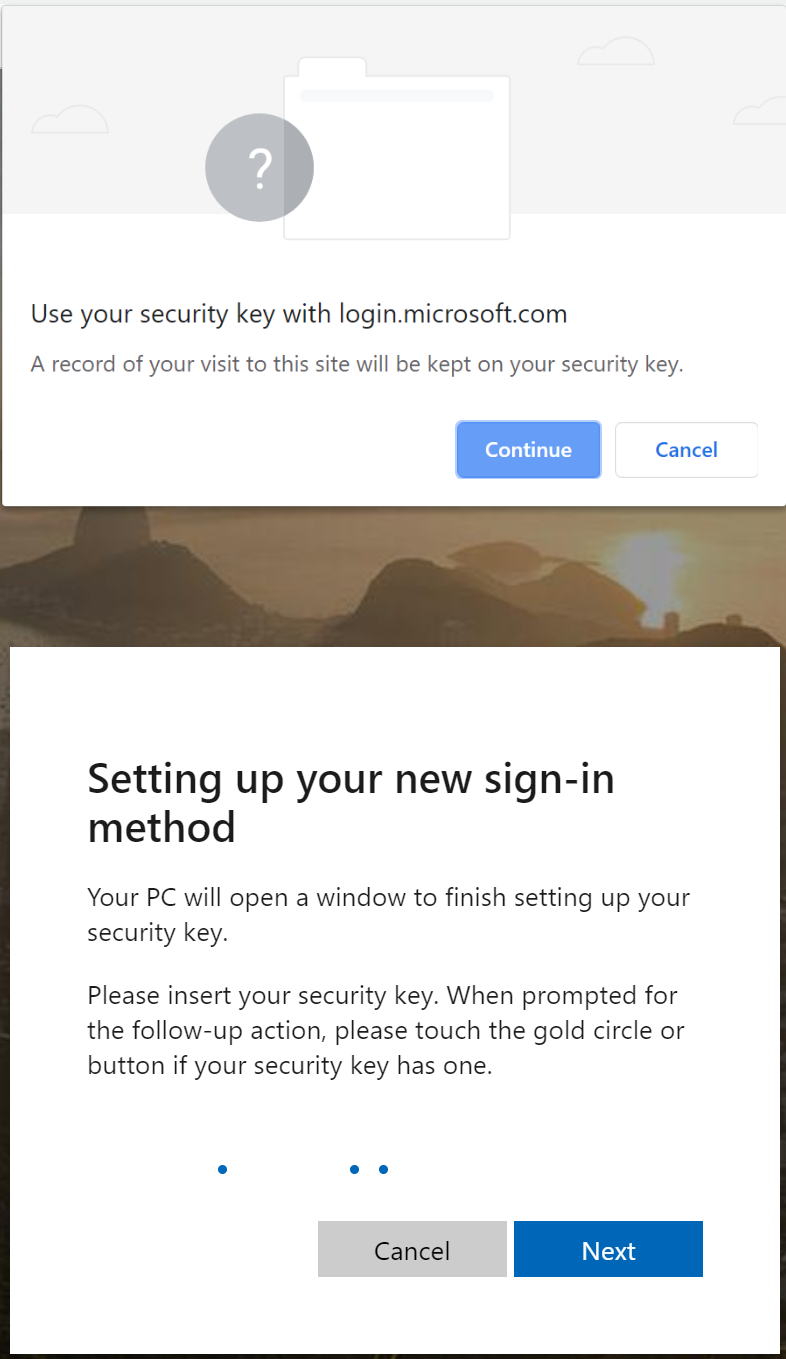Click the mountain silhouette in the background photo

tap(110, 540)
